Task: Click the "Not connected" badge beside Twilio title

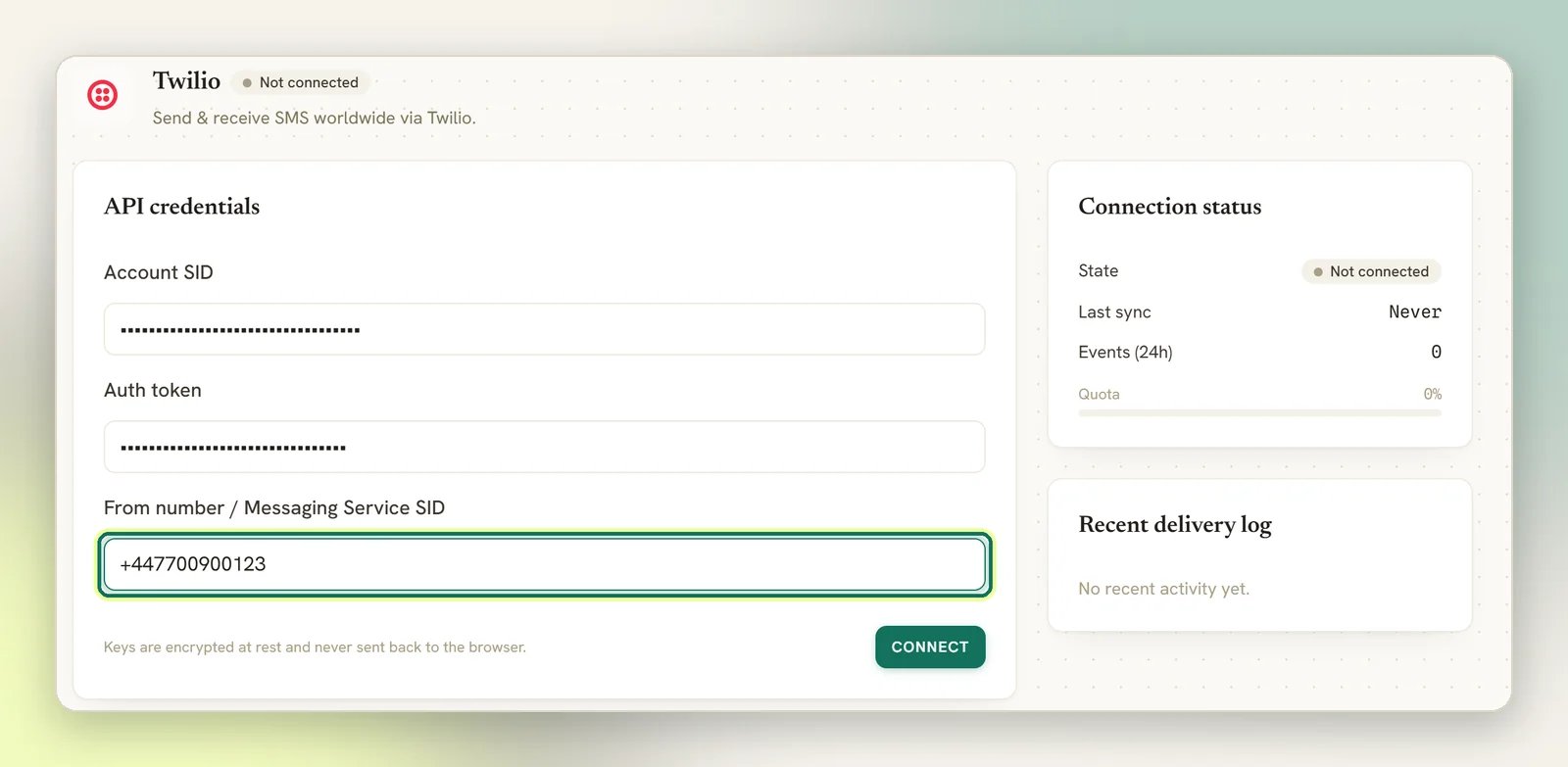Action: [300, 82]
